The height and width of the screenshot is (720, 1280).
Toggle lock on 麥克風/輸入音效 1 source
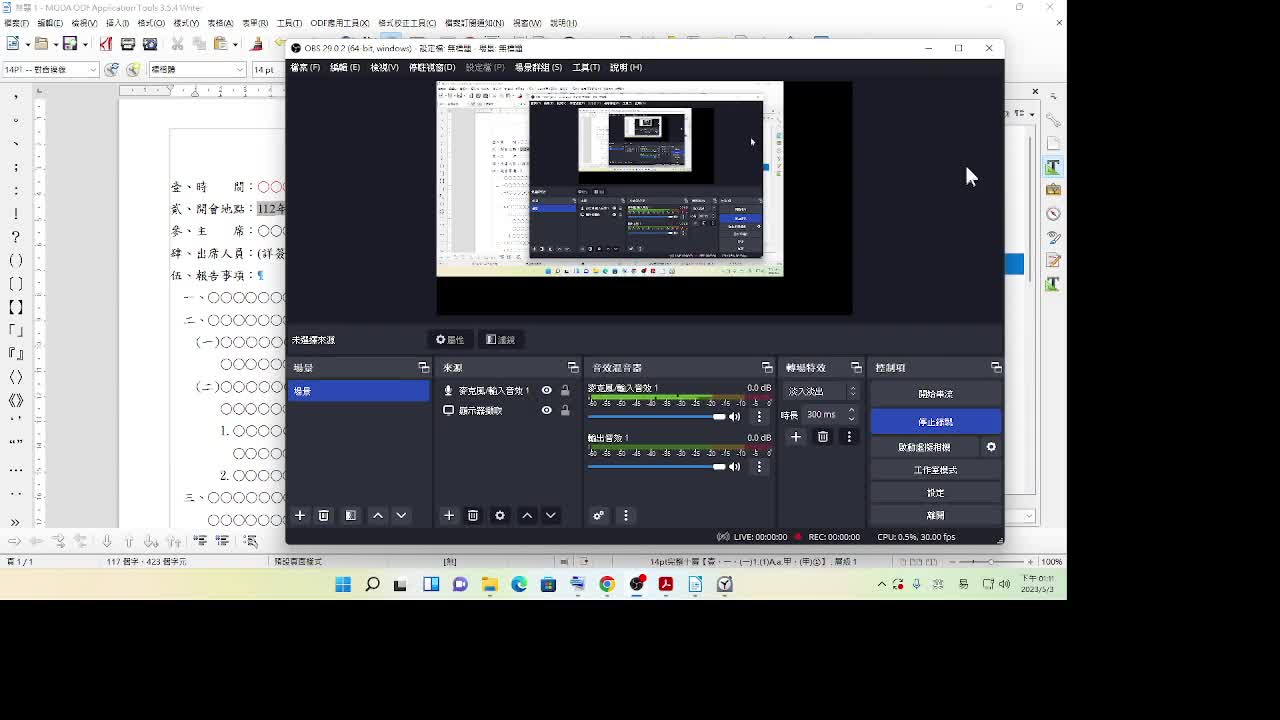click(565, 390)
